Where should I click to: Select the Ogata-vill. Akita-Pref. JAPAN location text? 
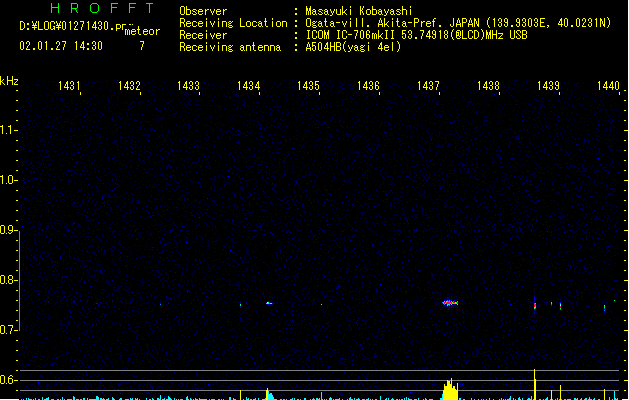tap(458, 23)
